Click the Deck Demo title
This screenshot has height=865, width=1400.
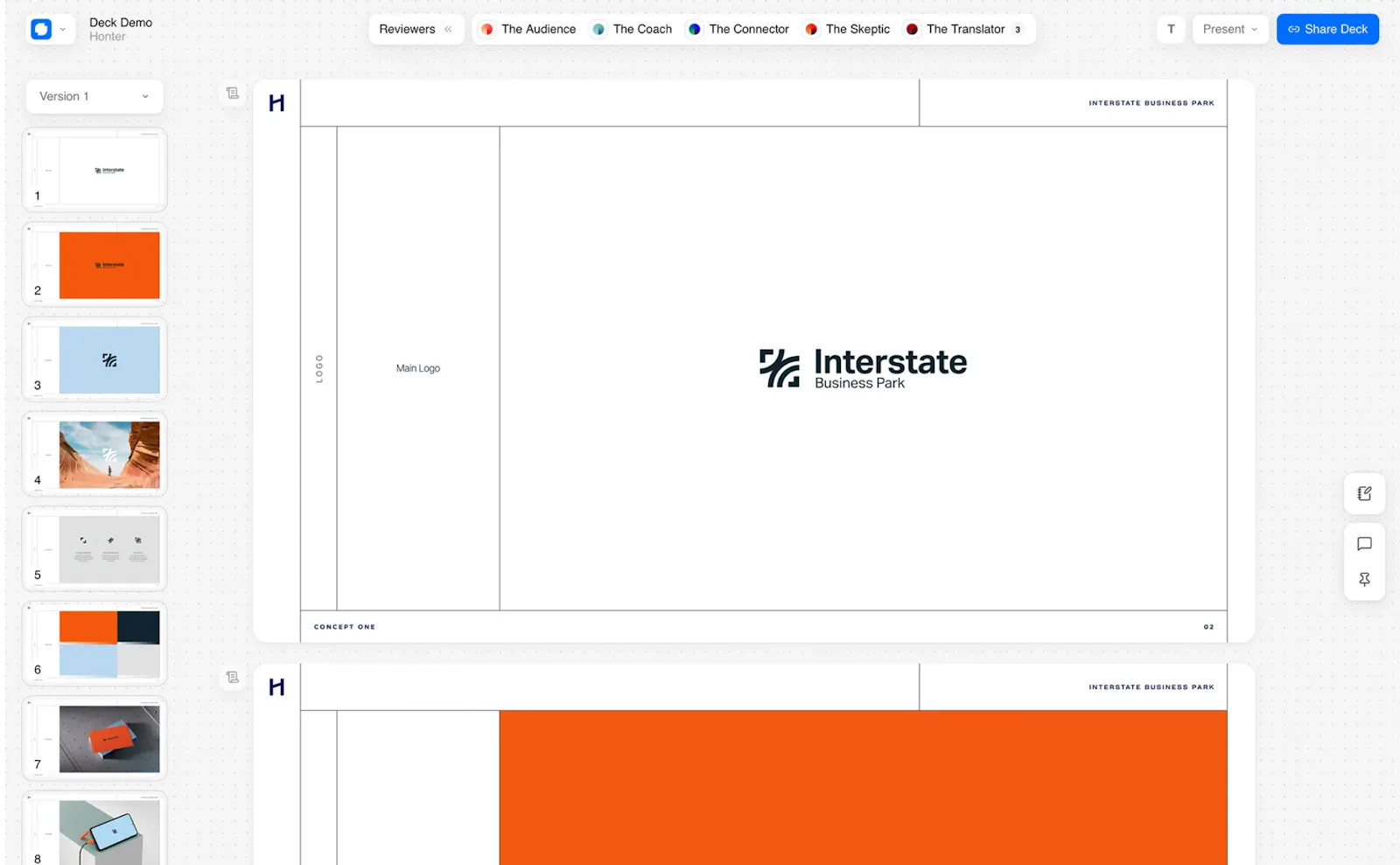point(121,23)
